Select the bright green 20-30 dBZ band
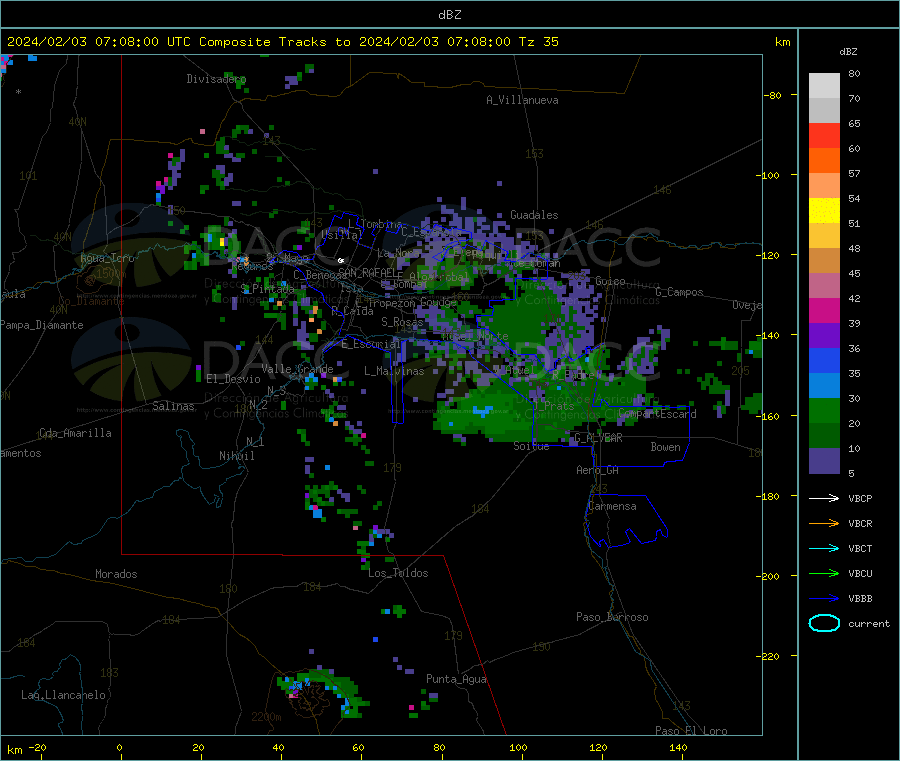This screenshot has width=900, height=761. [x=824, y=410]
